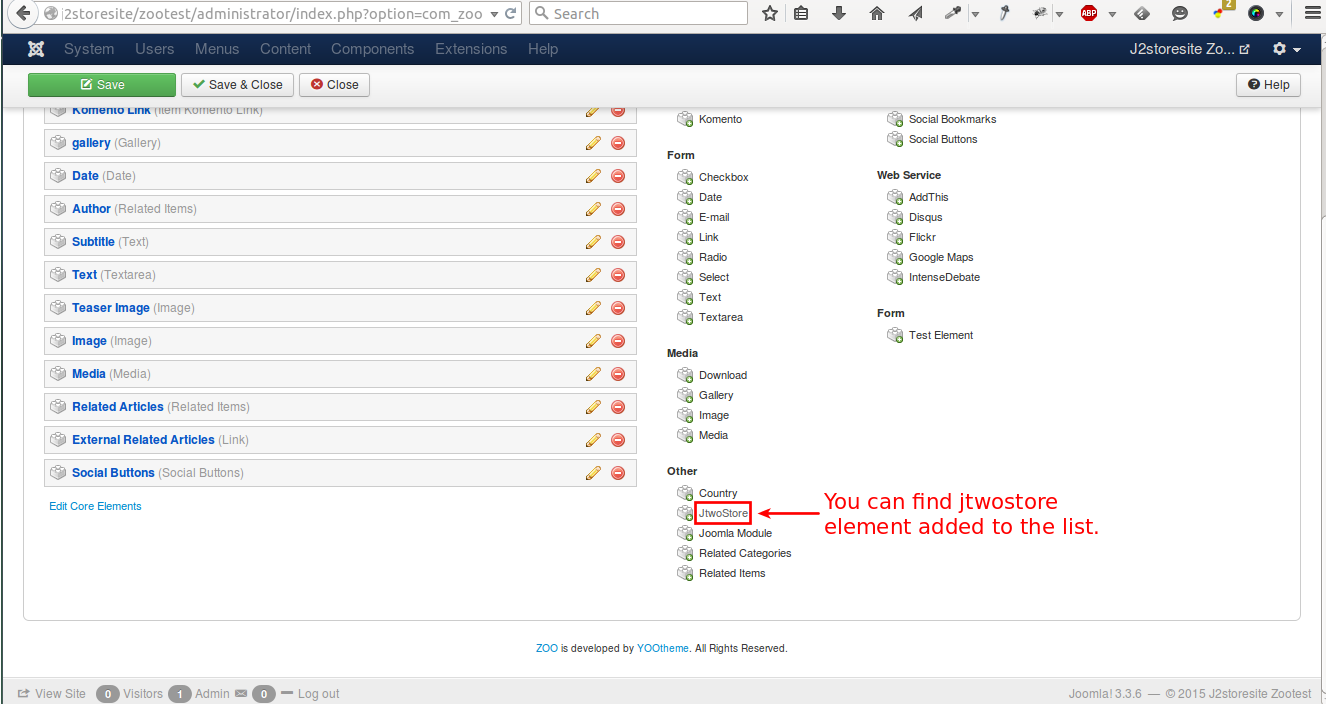The image size is (1326, 705).
Task: Open the Help menu in navbar
Action: pos(543,49)
